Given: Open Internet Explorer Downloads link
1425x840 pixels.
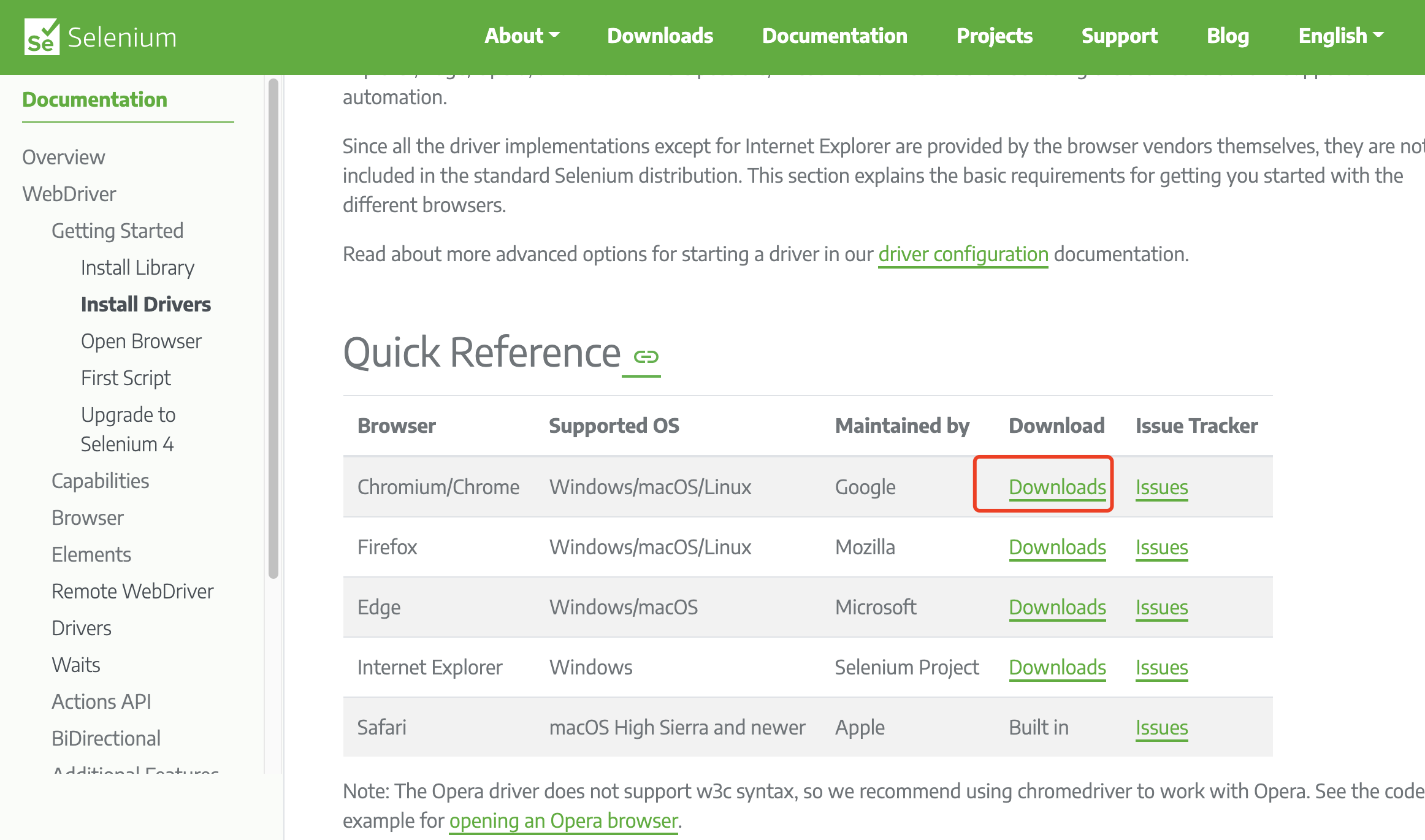Looking at the screenshot, I should click(x=1057, y=667).
